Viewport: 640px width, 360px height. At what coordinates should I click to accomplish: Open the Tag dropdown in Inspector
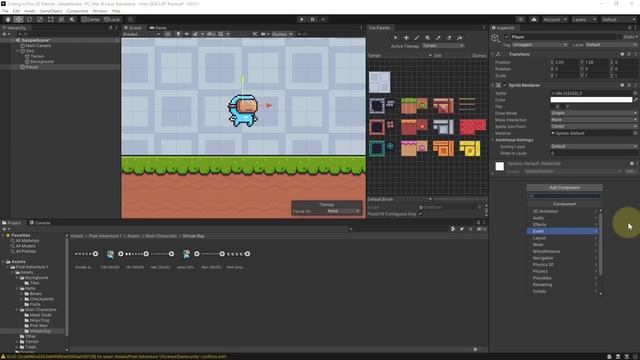point(539,44)
